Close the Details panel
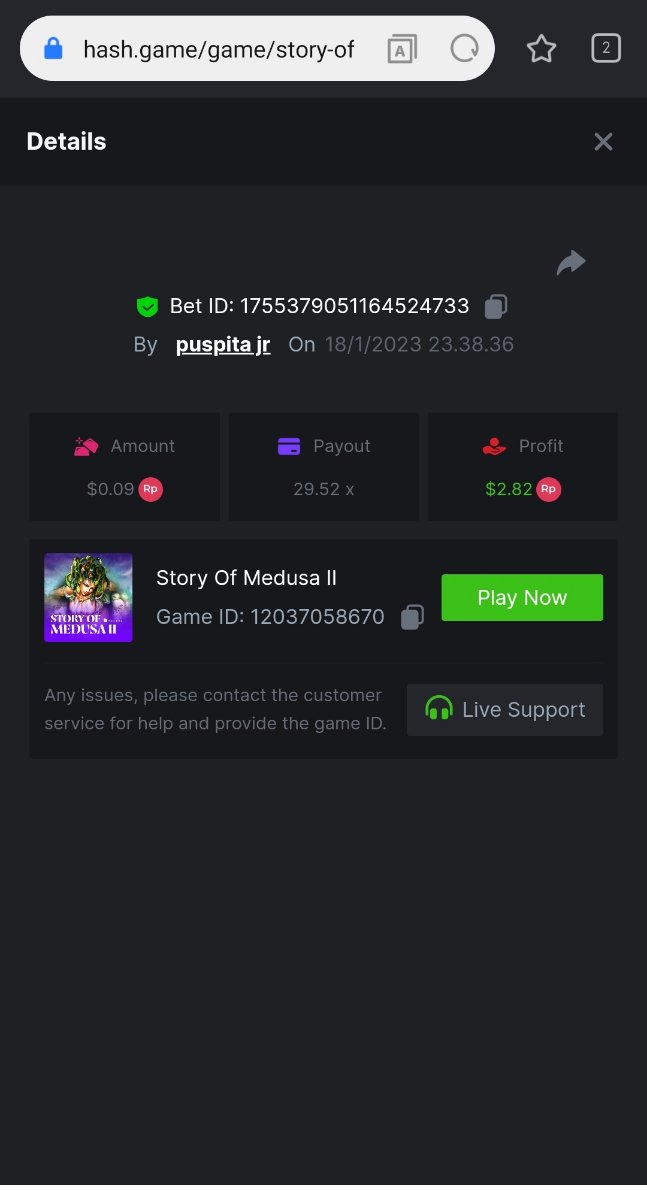The height and width of the screenshot is (1200, 647). (603, 142)
